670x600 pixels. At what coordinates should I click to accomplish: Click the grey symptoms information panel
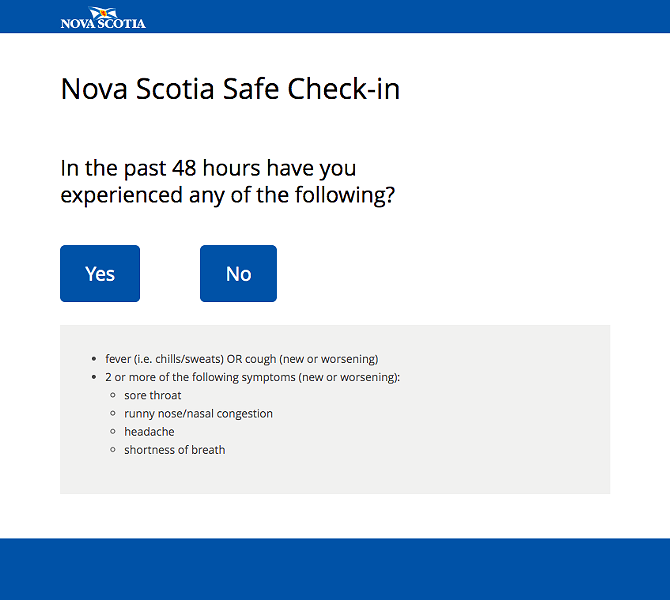click(x=335, y=409)
